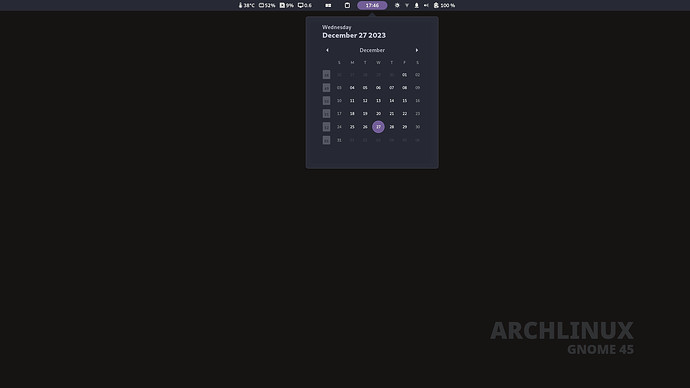The width and height of the screenshot is (690, 388).
Task: Choose day 13 in the calendar
Action: coord(378,101)
